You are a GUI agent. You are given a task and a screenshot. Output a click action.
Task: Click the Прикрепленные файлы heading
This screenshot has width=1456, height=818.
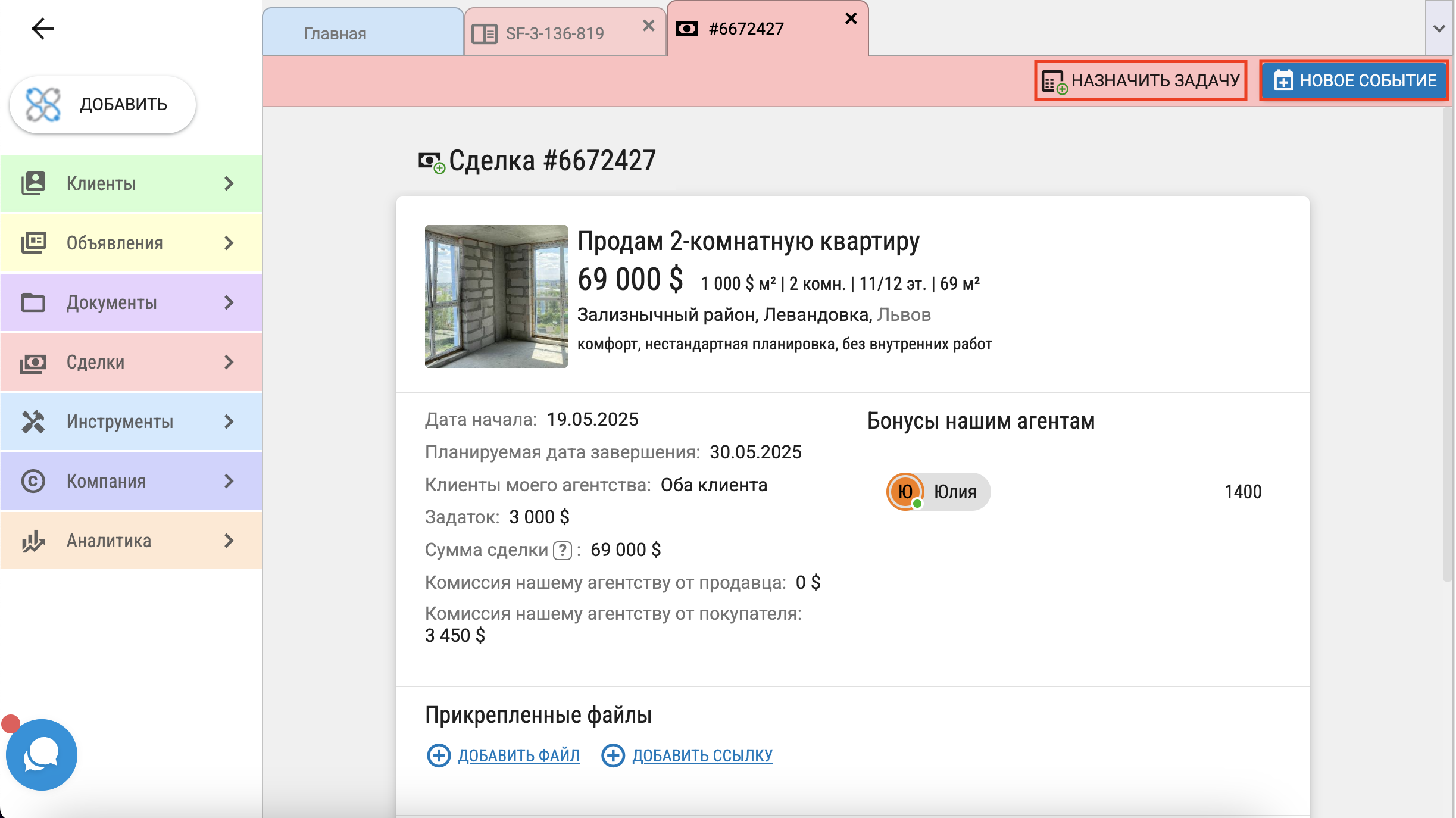tap(538, 715)
